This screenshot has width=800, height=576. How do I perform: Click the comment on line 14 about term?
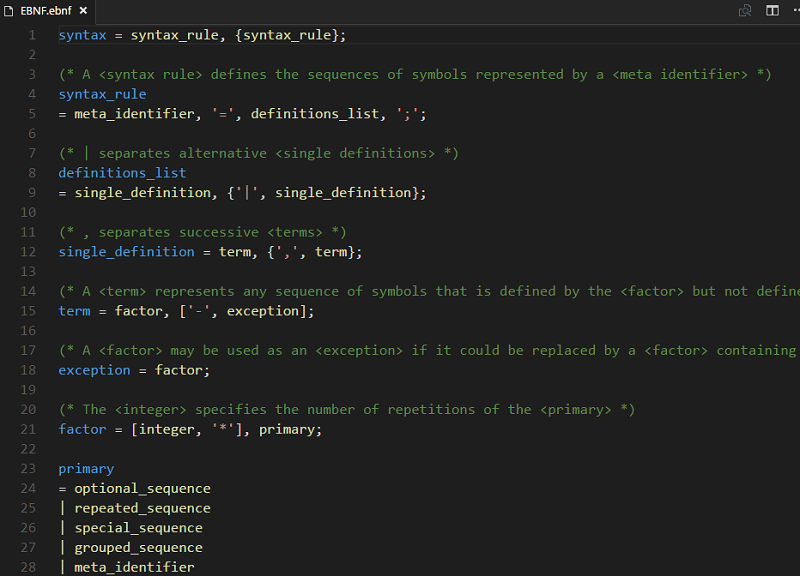[x=429, y=291]
